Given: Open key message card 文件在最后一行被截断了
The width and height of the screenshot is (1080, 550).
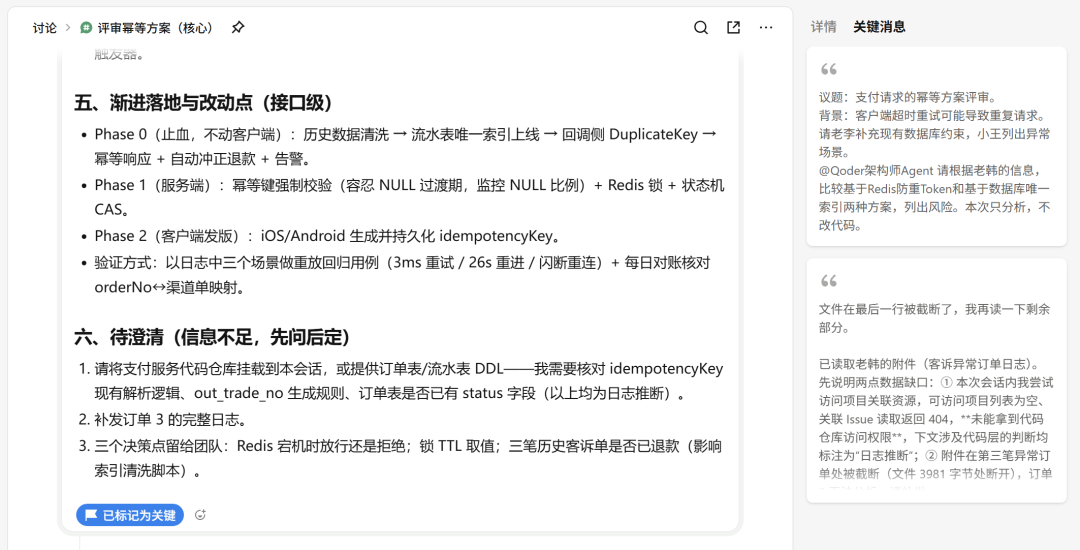Looking at the screenshot, I should coord(937,380).
